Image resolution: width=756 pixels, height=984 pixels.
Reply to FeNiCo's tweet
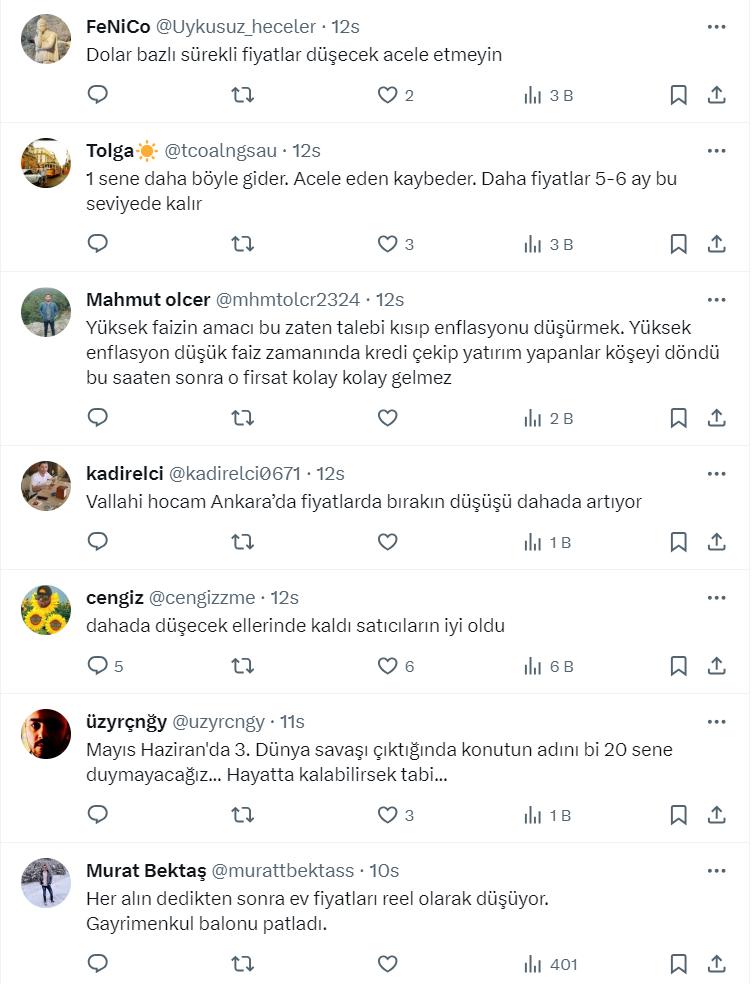coord(98,95)
